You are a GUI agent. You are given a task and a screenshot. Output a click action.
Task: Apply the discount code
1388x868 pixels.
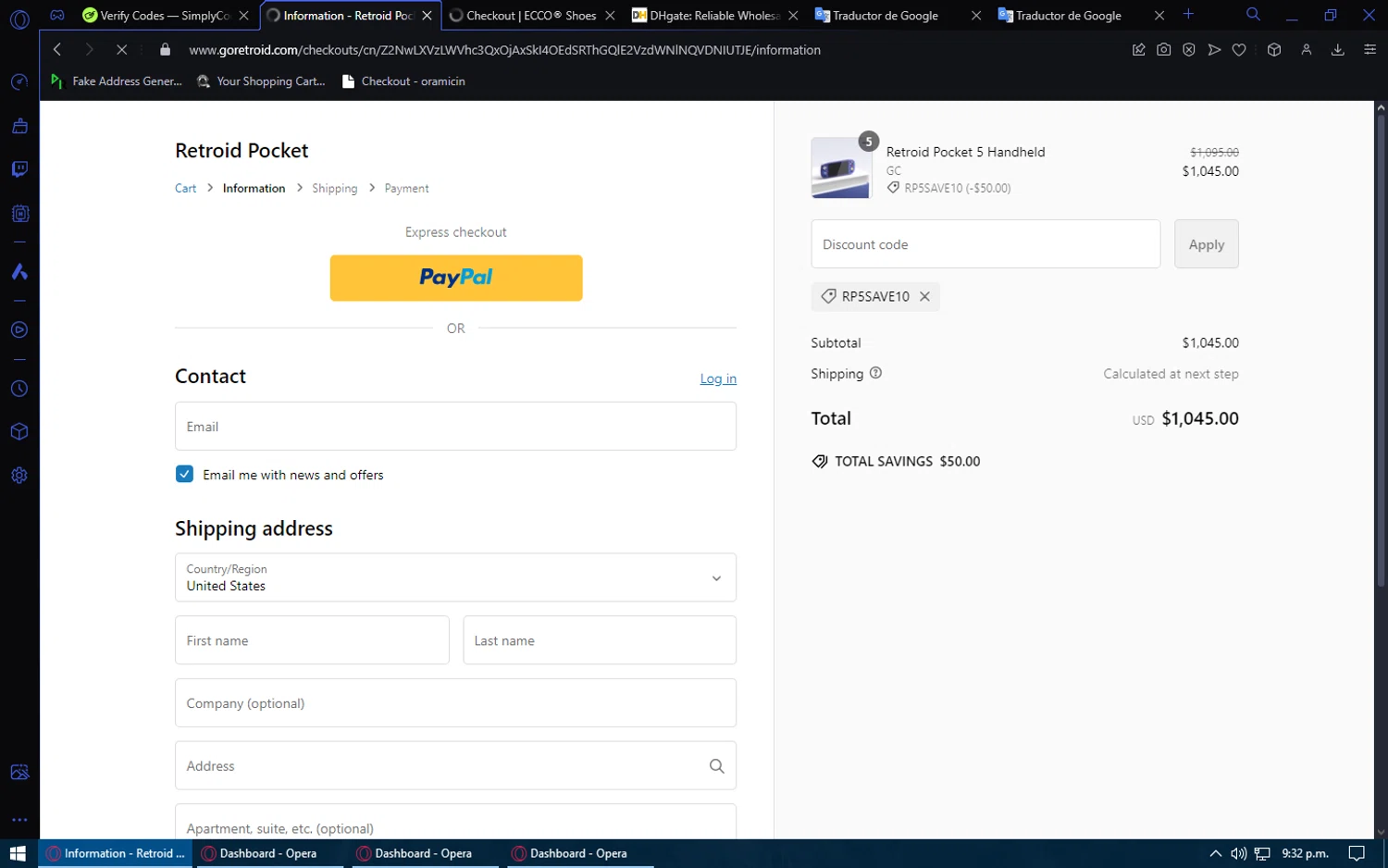click(1207, 244)
